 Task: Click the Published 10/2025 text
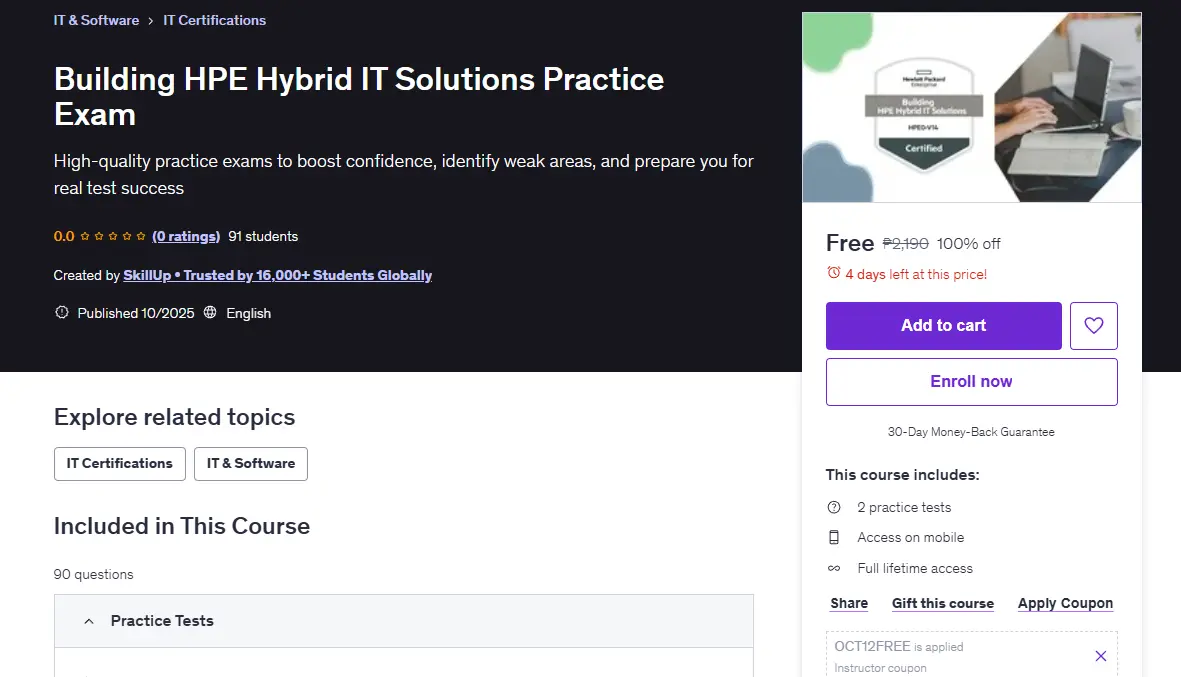click(x=136, y=313)
